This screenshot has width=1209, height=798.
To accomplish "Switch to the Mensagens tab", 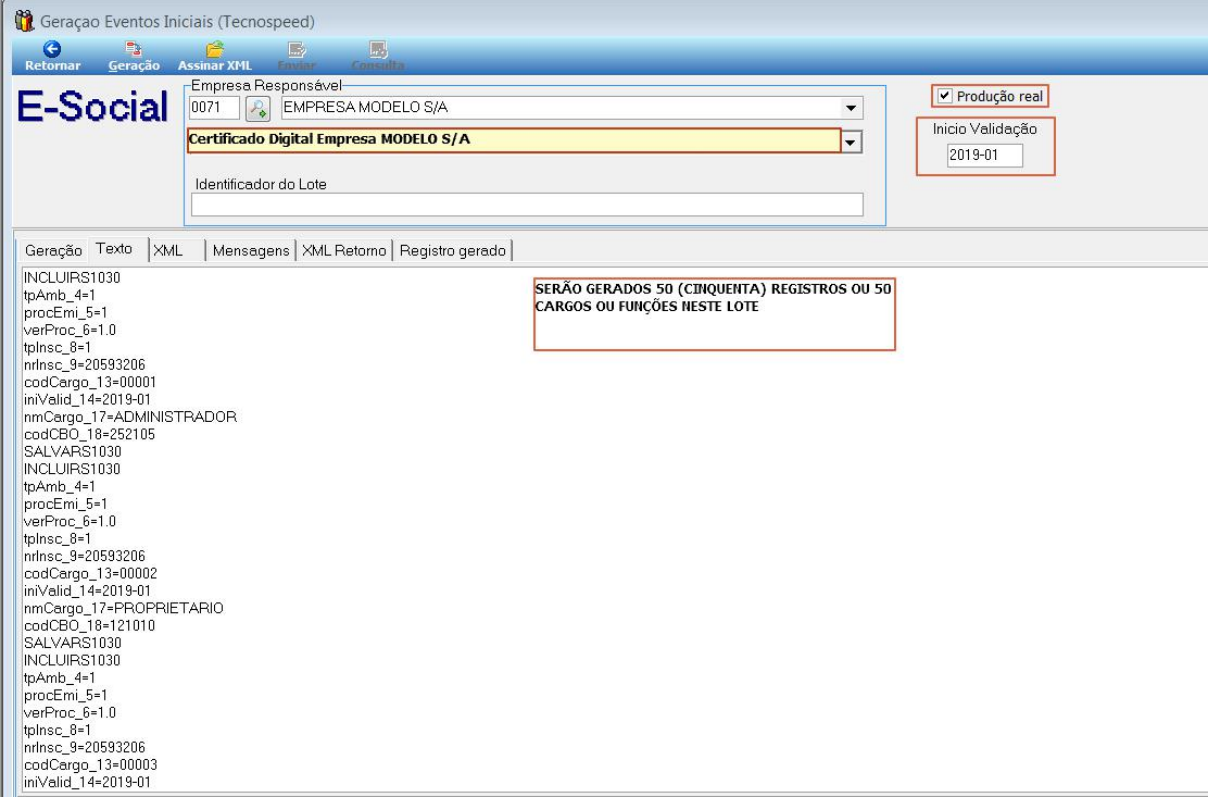I will (251, 250).
